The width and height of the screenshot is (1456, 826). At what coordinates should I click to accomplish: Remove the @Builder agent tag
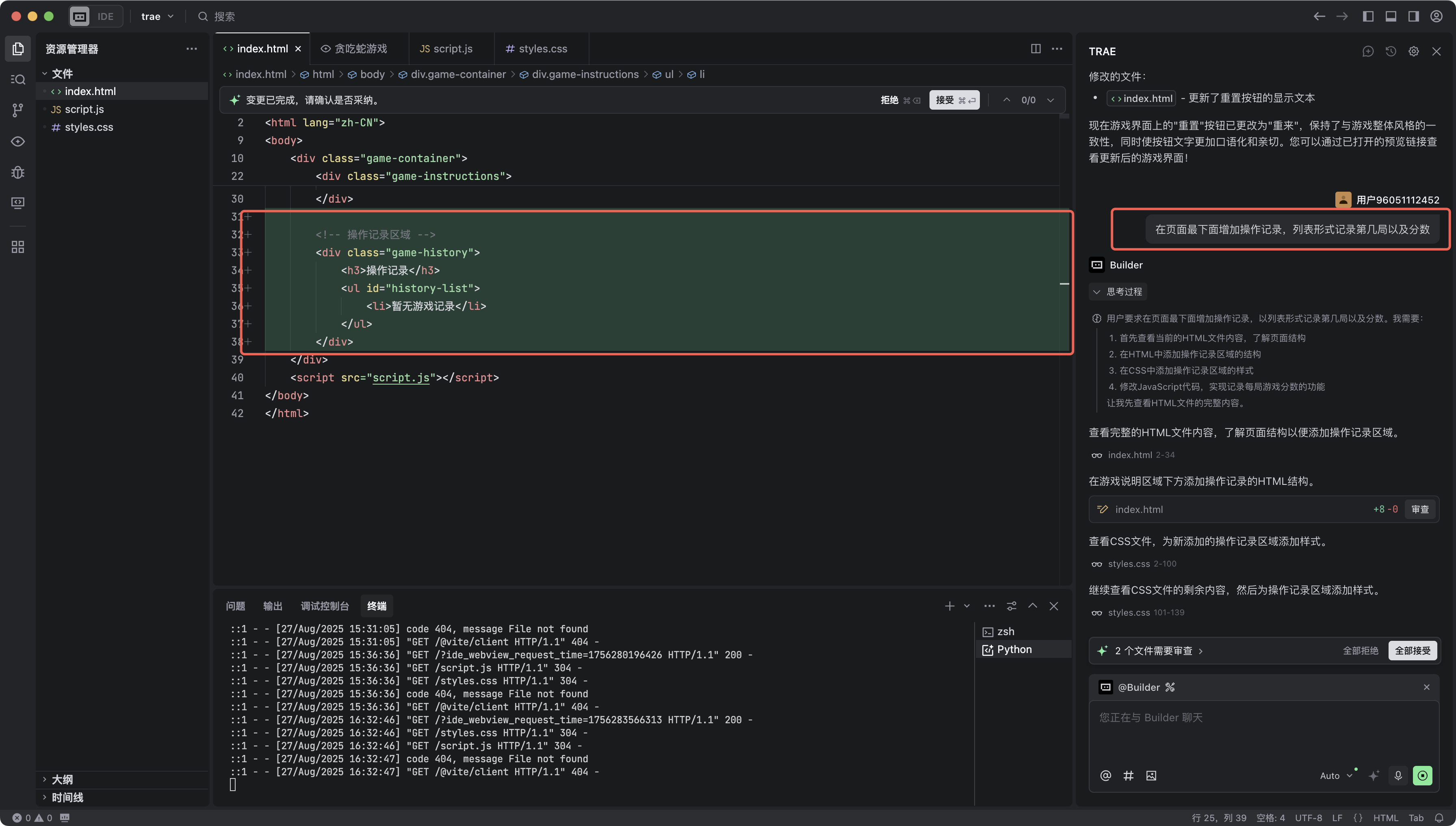tap(1426, 687)
